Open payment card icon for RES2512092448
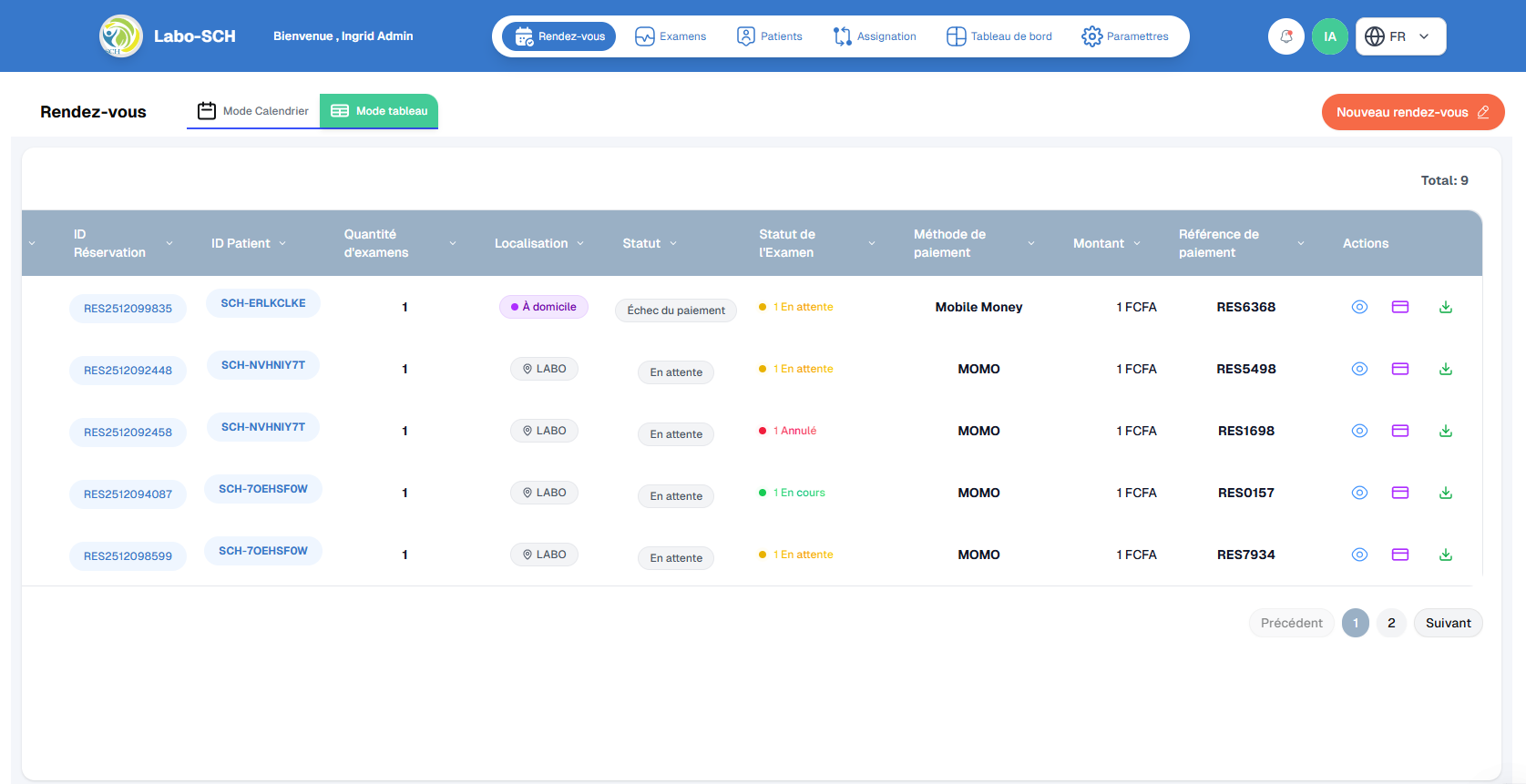This screenshot has height=784, width=1526. click(x=1400, y=369)
